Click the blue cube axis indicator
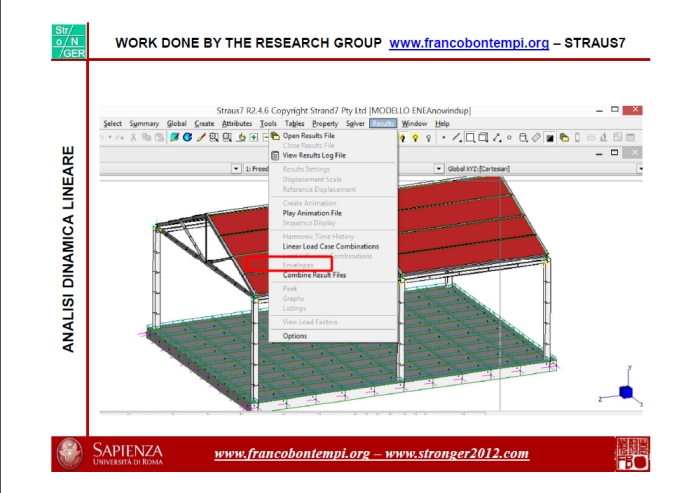This screenshot has height=493, width=700. pos(625,392)
